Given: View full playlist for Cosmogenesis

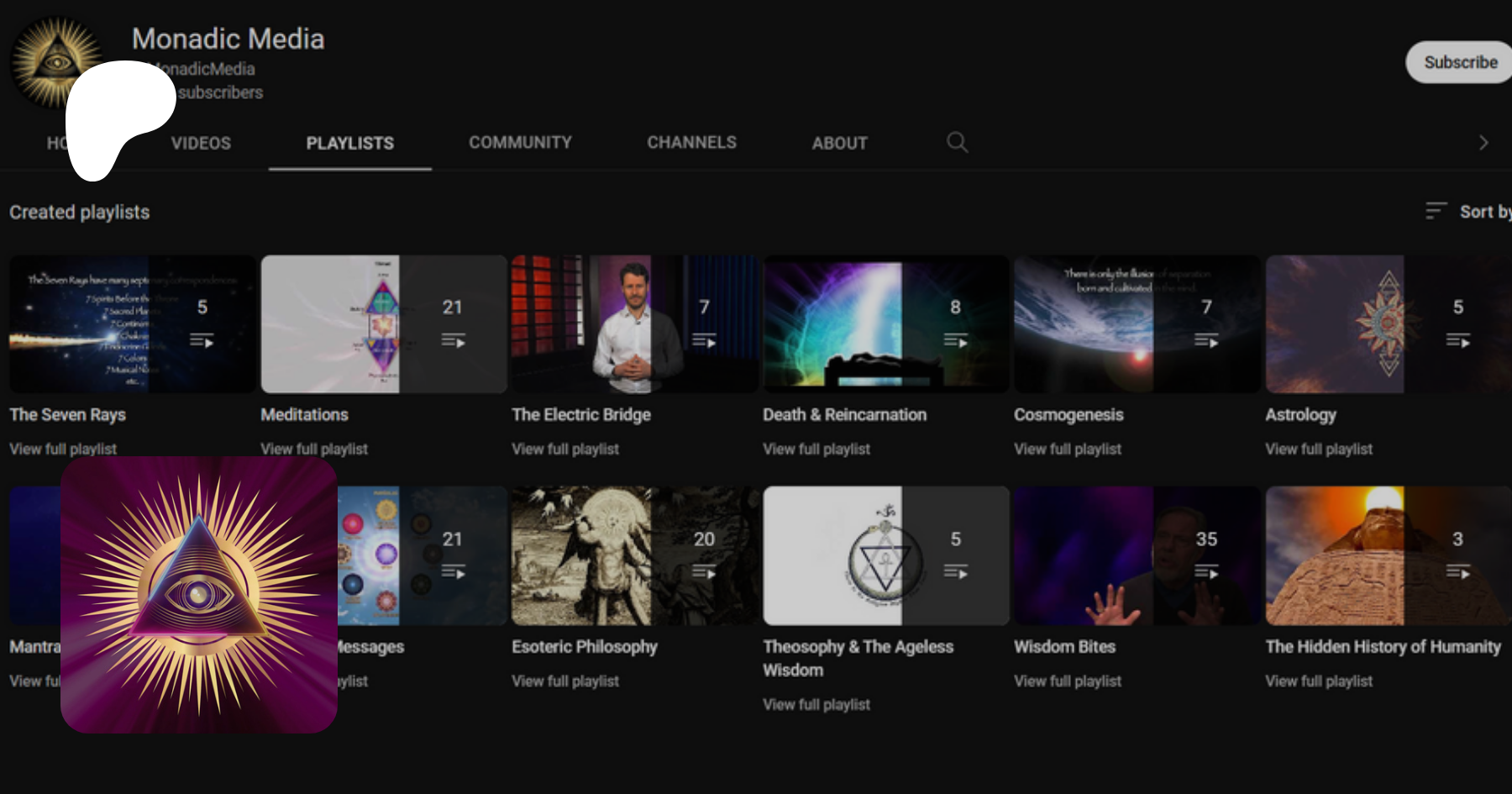Looking at the screenshot, I should (1067, 450).
